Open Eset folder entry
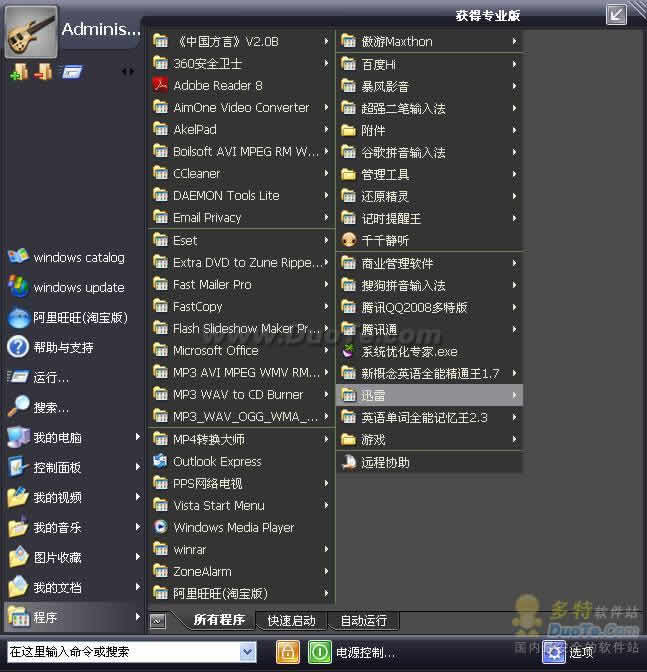Viewport: 647px width, 672px height. click(241, 240)
